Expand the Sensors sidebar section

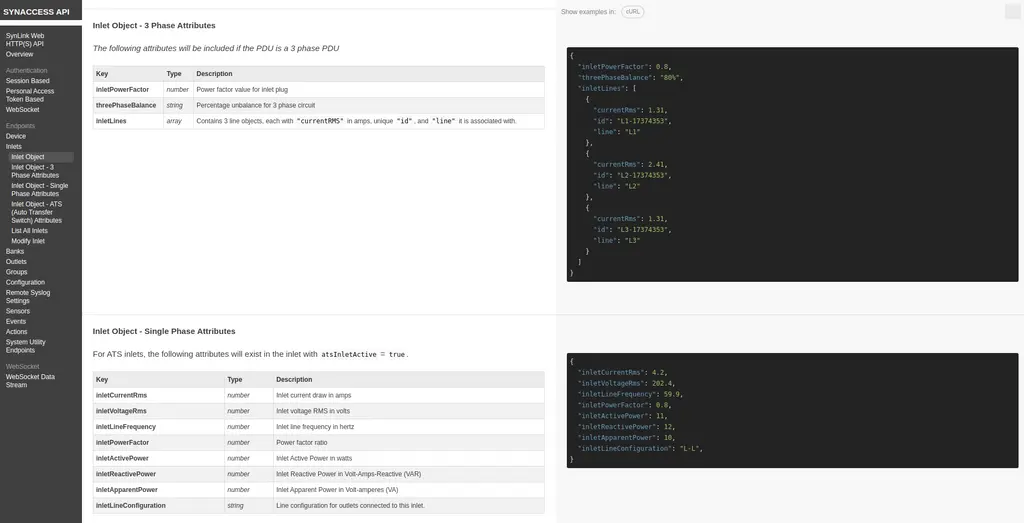[18, 311]
